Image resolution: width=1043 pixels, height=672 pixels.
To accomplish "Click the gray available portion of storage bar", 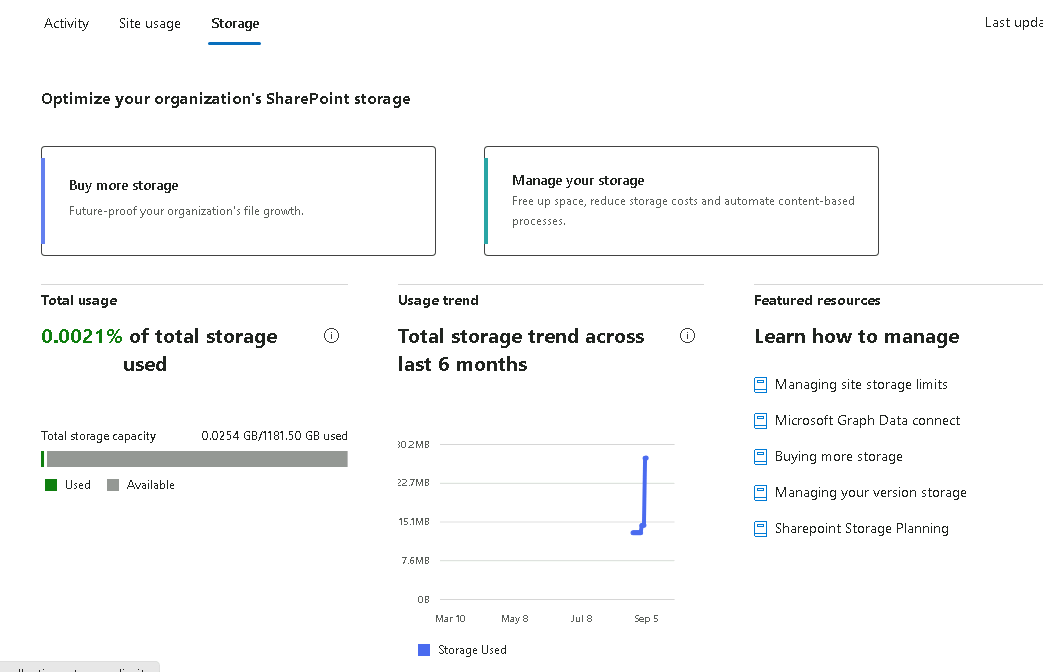I will 197,459.
